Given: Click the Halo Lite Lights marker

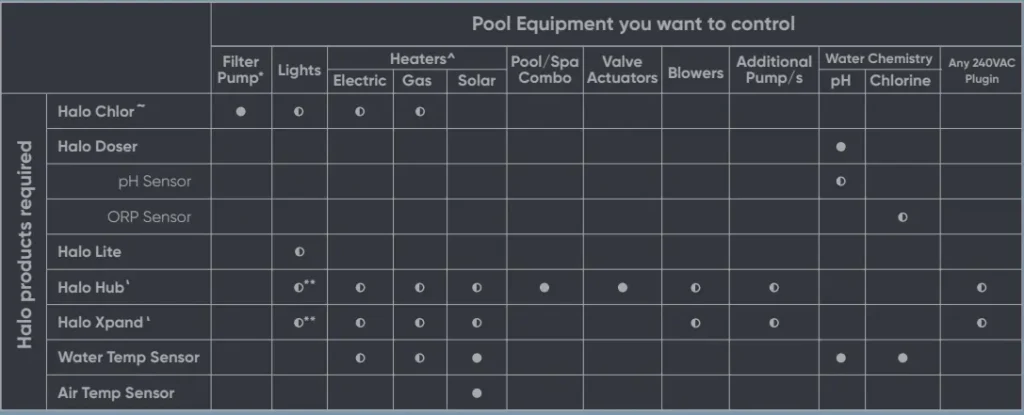Looking at the screenshot, I should click(x=299, y=252).
